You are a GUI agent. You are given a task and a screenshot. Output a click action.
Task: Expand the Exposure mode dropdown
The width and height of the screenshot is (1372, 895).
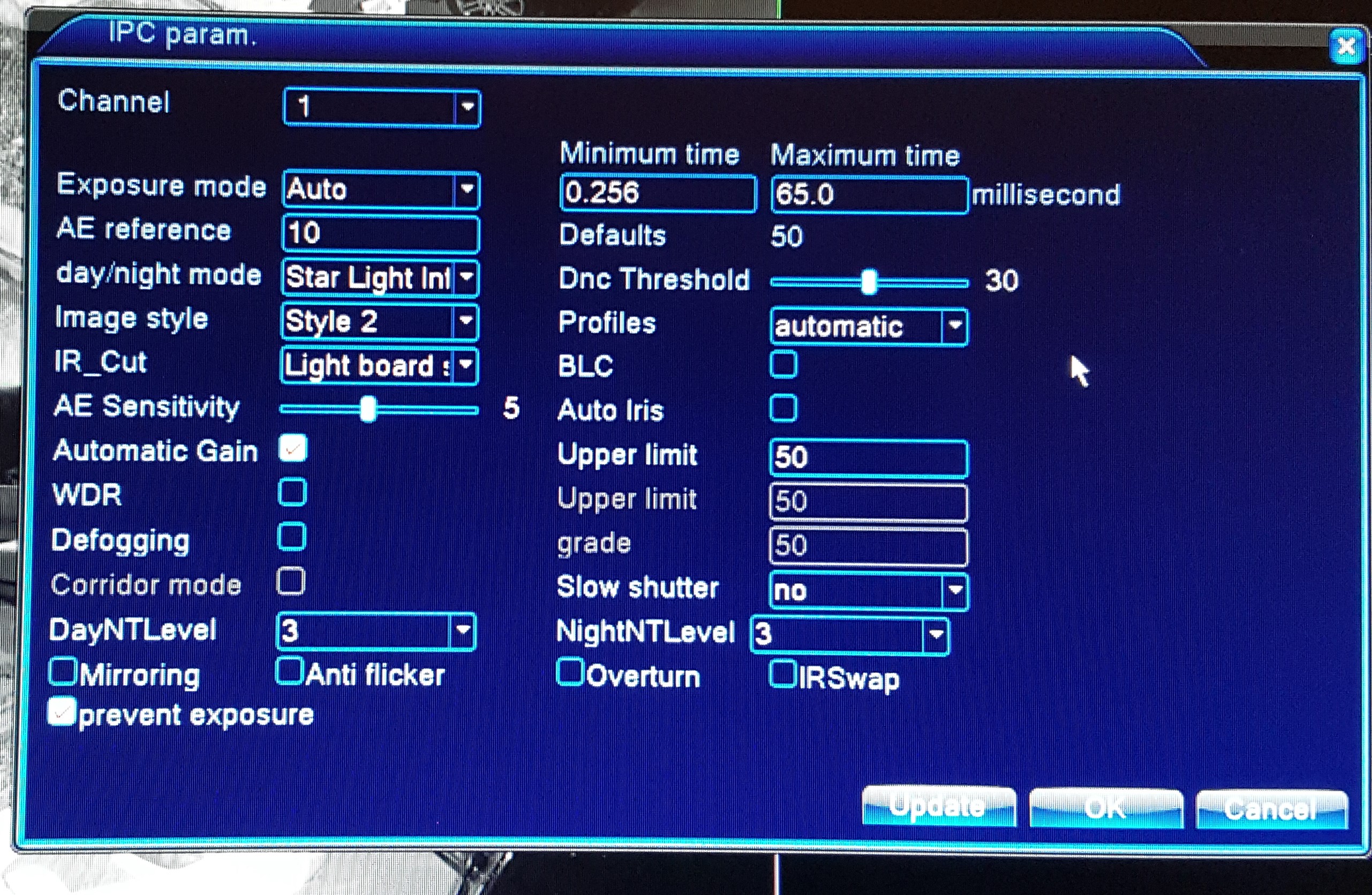point(467,189)
